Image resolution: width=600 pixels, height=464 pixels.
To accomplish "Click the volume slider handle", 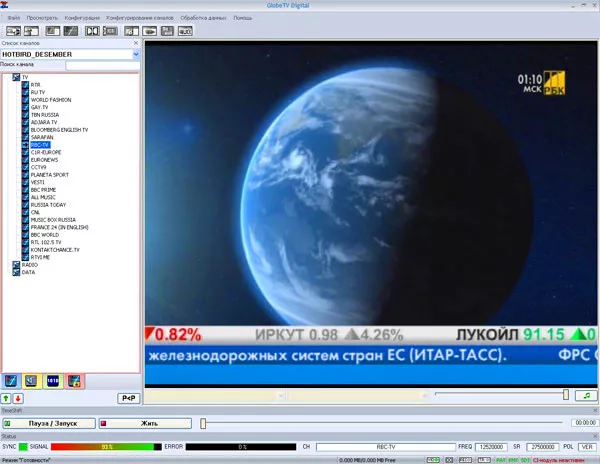I will (x=566, y=395).
